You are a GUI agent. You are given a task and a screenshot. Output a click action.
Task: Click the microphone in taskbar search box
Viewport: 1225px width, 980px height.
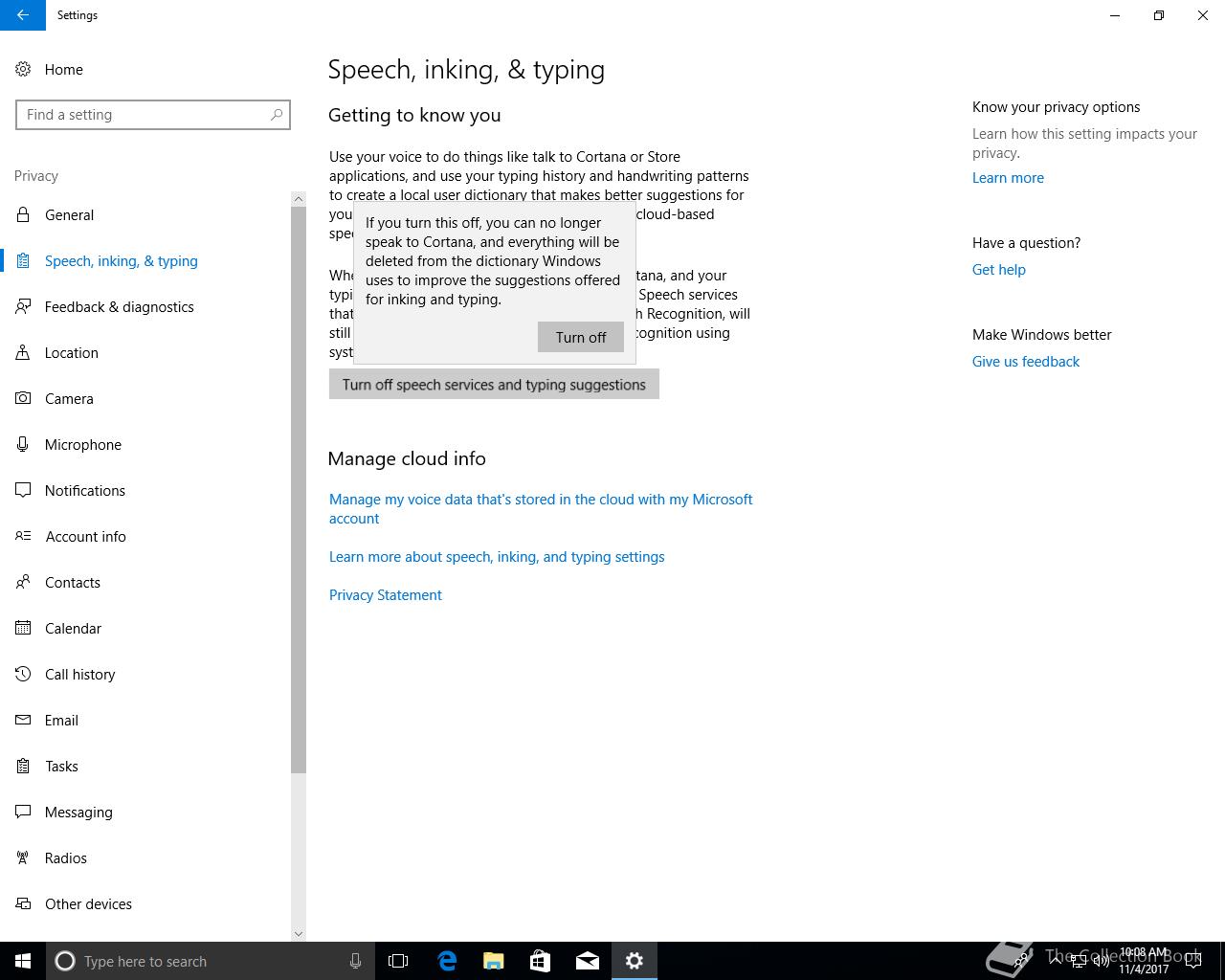[x=355, y=961]
